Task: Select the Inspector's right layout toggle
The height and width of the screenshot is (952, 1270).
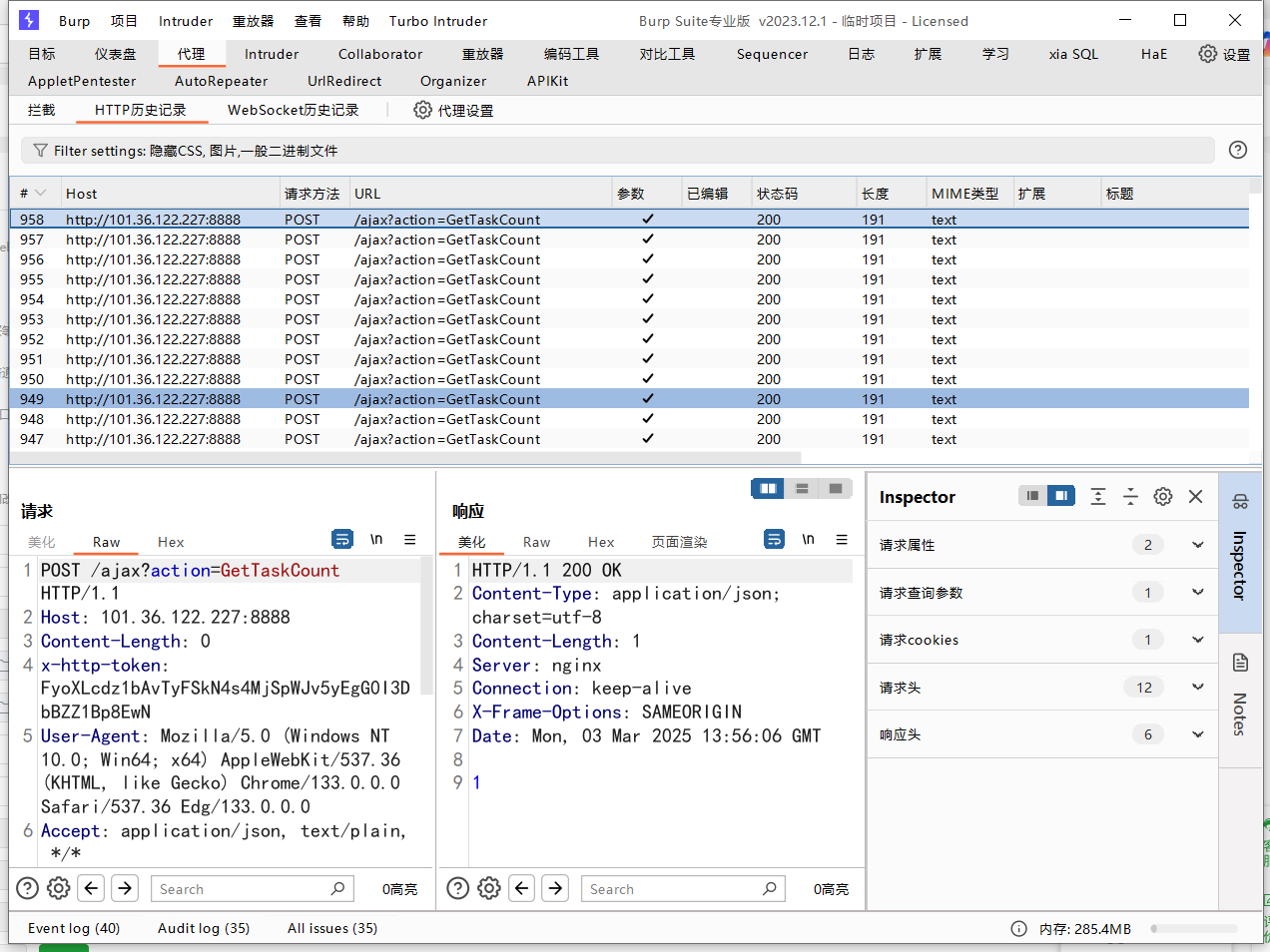Action: [1061, 496]
